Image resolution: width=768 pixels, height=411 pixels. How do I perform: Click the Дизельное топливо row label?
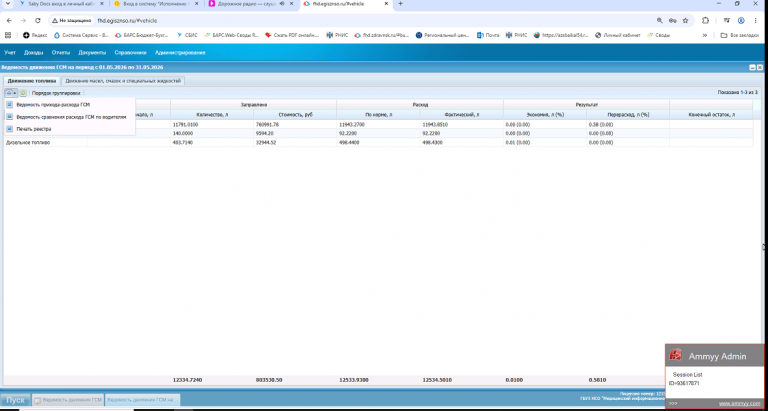pyautogui.click(x=28, y=143)
